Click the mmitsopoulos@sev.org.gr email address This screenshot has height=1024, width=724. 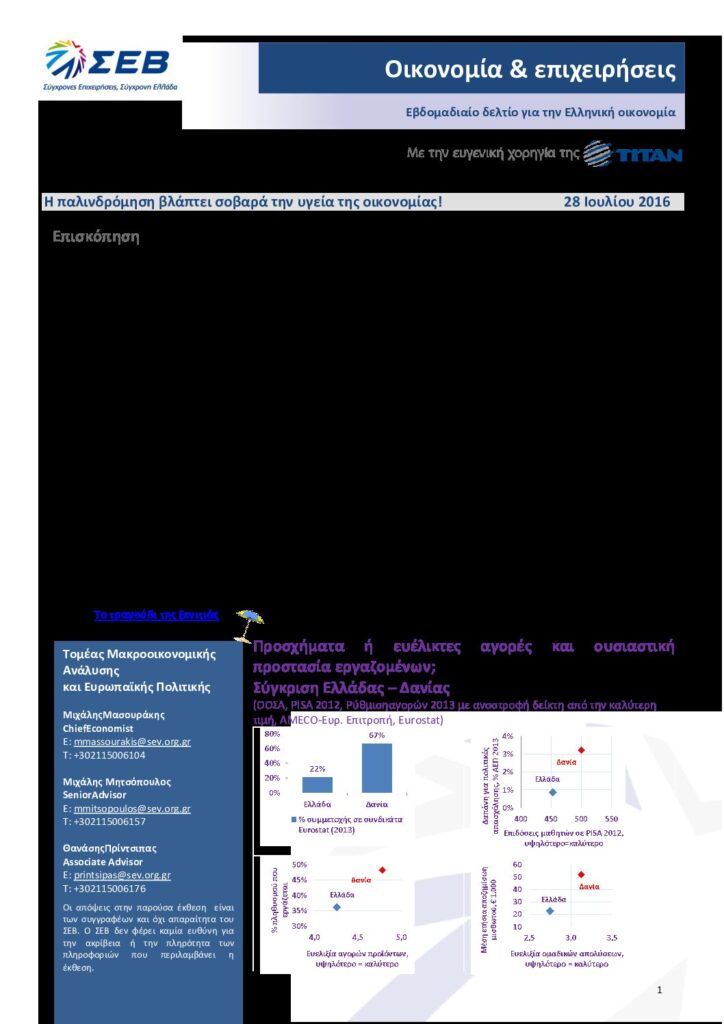click(x=132, y=808)
